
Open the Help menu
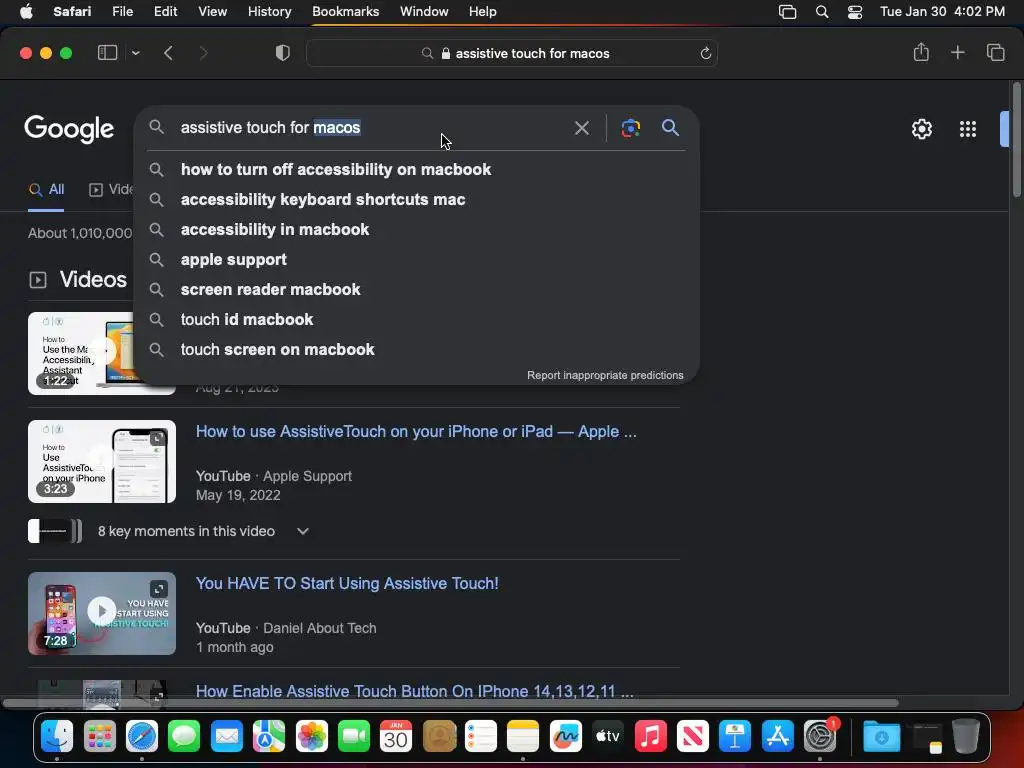tap(483, 12)
